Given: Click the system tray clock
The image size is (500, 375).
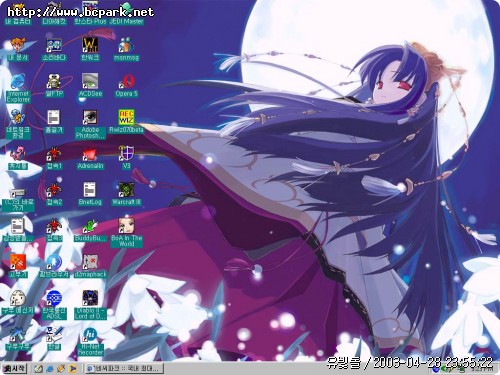Looking at the screenshot, I should click(x=482, y=369).
